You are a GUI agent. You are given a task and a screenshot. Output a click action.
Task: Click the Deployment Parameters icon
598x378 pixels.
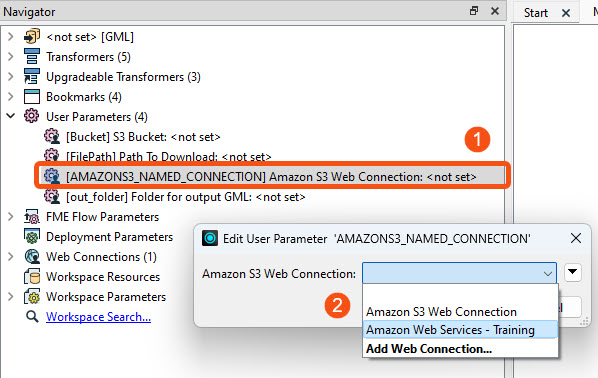[x=32, y=236]
